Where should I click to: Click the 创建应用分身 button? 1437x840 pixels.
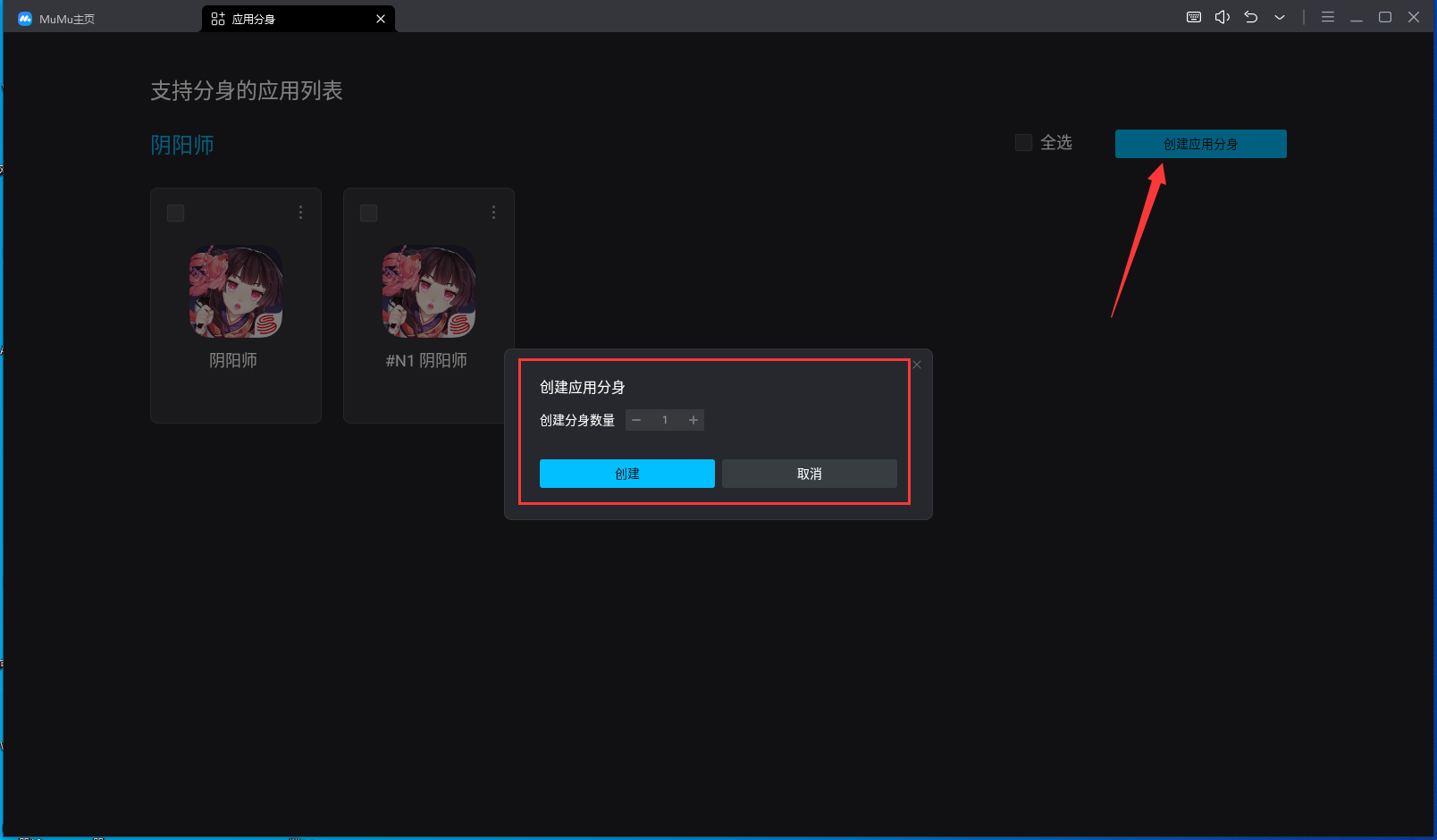1201,144
